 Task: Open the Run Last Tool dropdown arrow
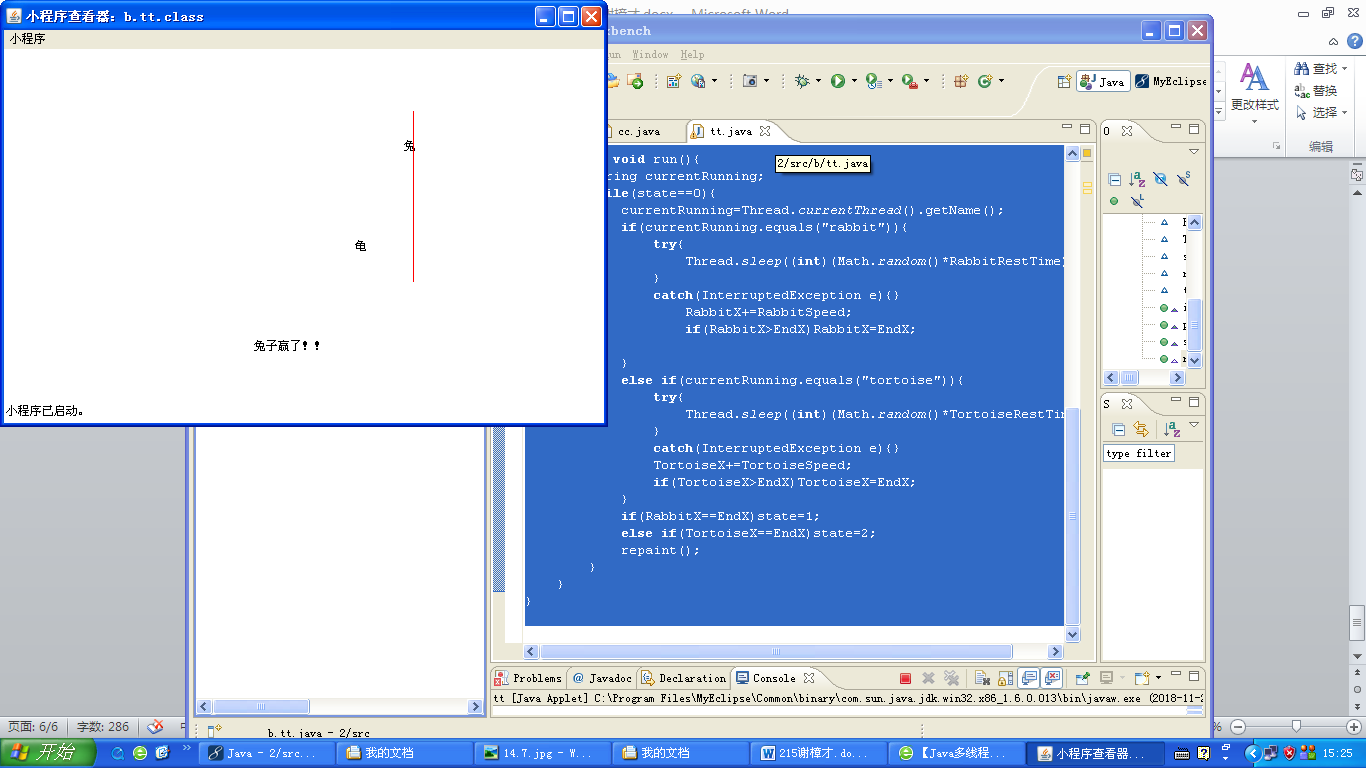click(x=890, y=82)
